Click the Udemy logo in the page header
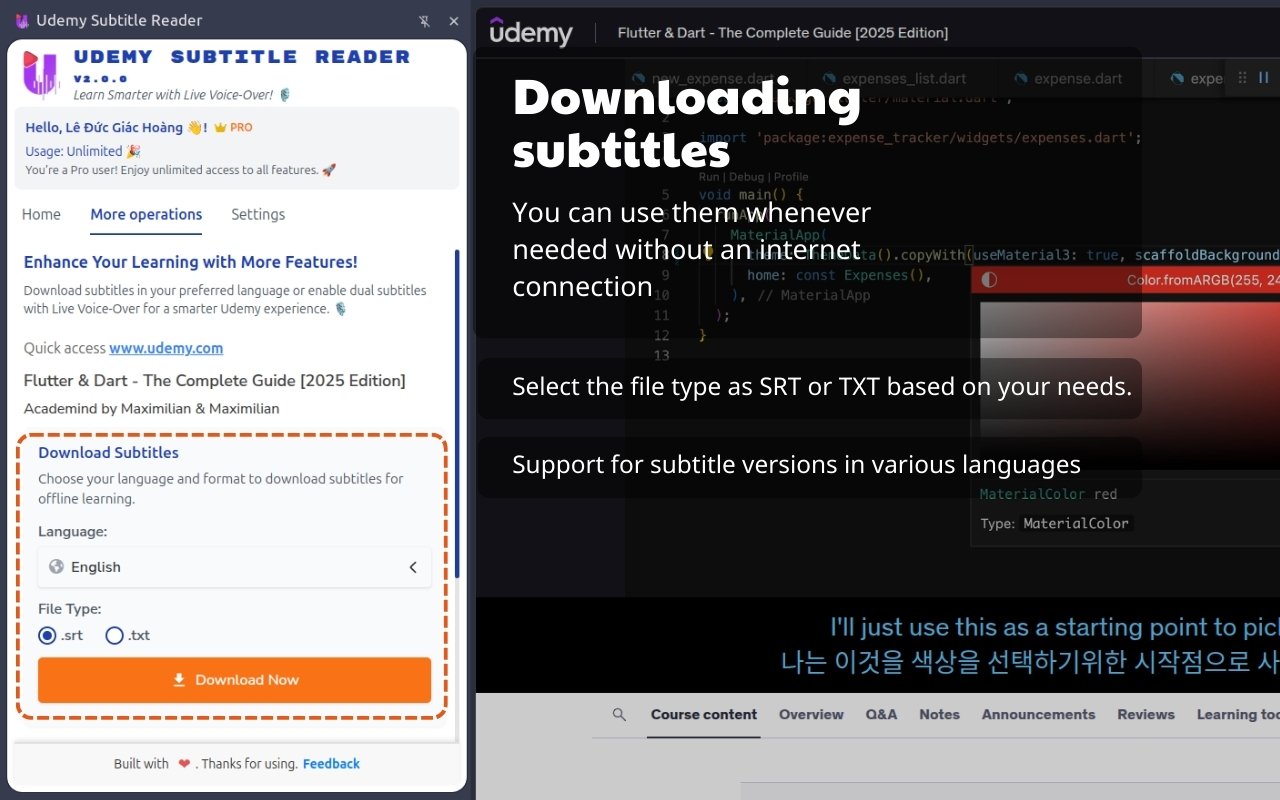The width and height of the screenshot is (1280, 800). click(x=531, y=32)
